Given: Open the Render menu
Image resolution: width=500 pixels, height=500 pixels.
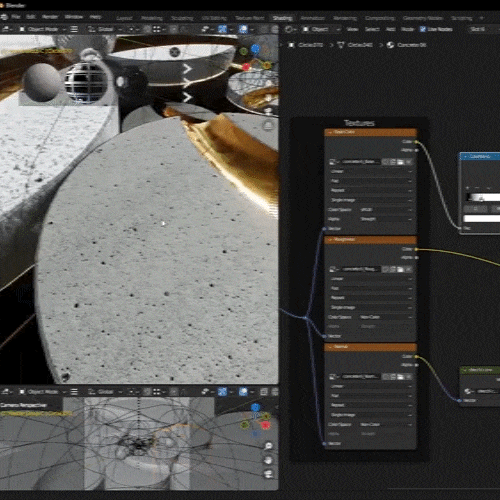Looking at the screenshot, I should click(x=50, y=17).
